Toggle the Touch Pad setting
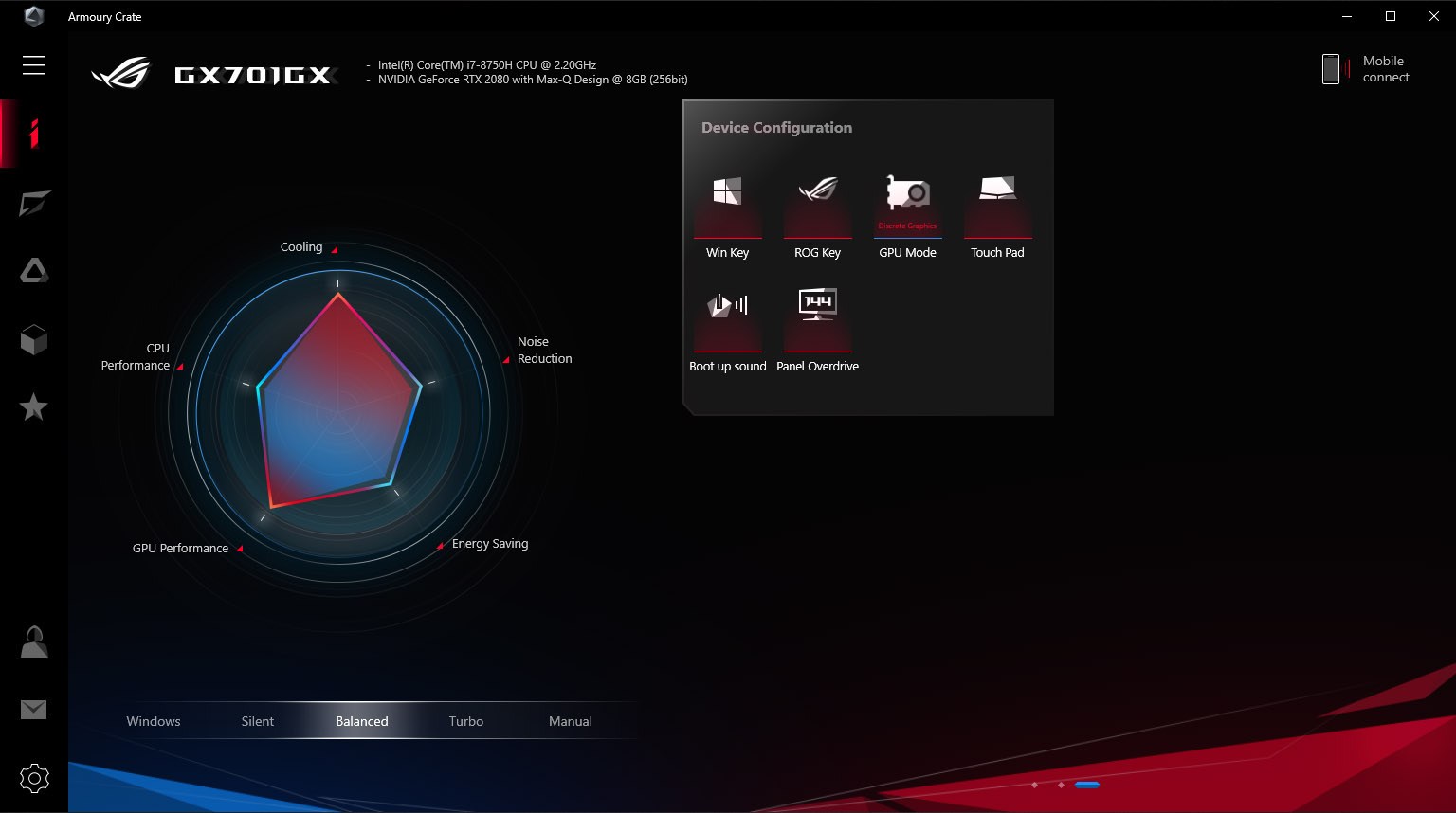Viewport: 1456px width, 813px height. [x=997, y=216]
